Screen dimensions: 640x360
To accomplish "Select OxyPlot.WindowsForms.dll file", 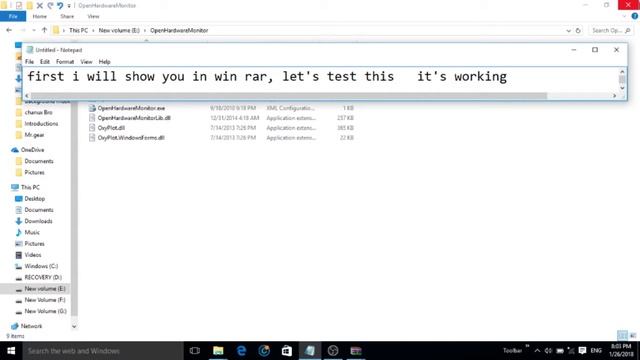I will point(131,138).
